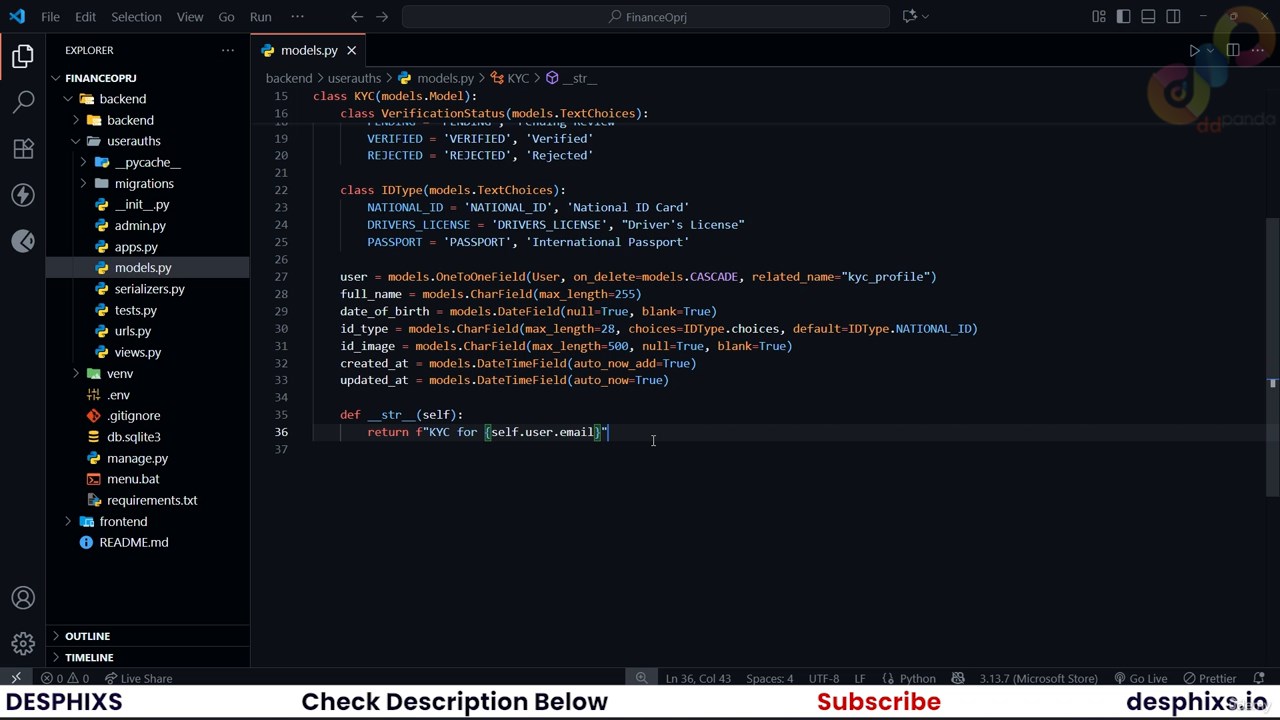Customize layout icon in title bar

pos(1099,16)
